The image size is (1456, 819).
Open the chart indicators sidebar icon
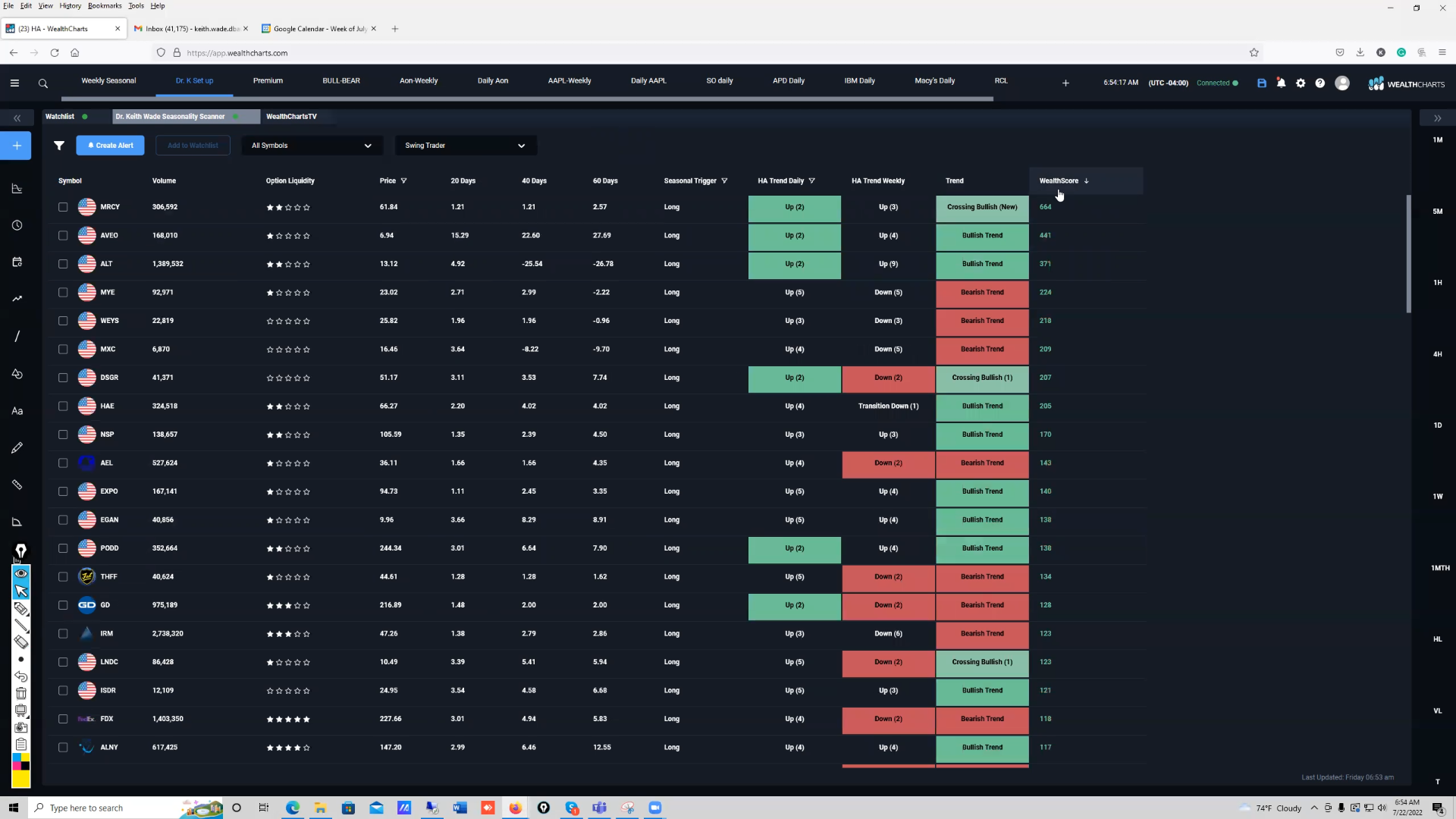tap(17, 189)
